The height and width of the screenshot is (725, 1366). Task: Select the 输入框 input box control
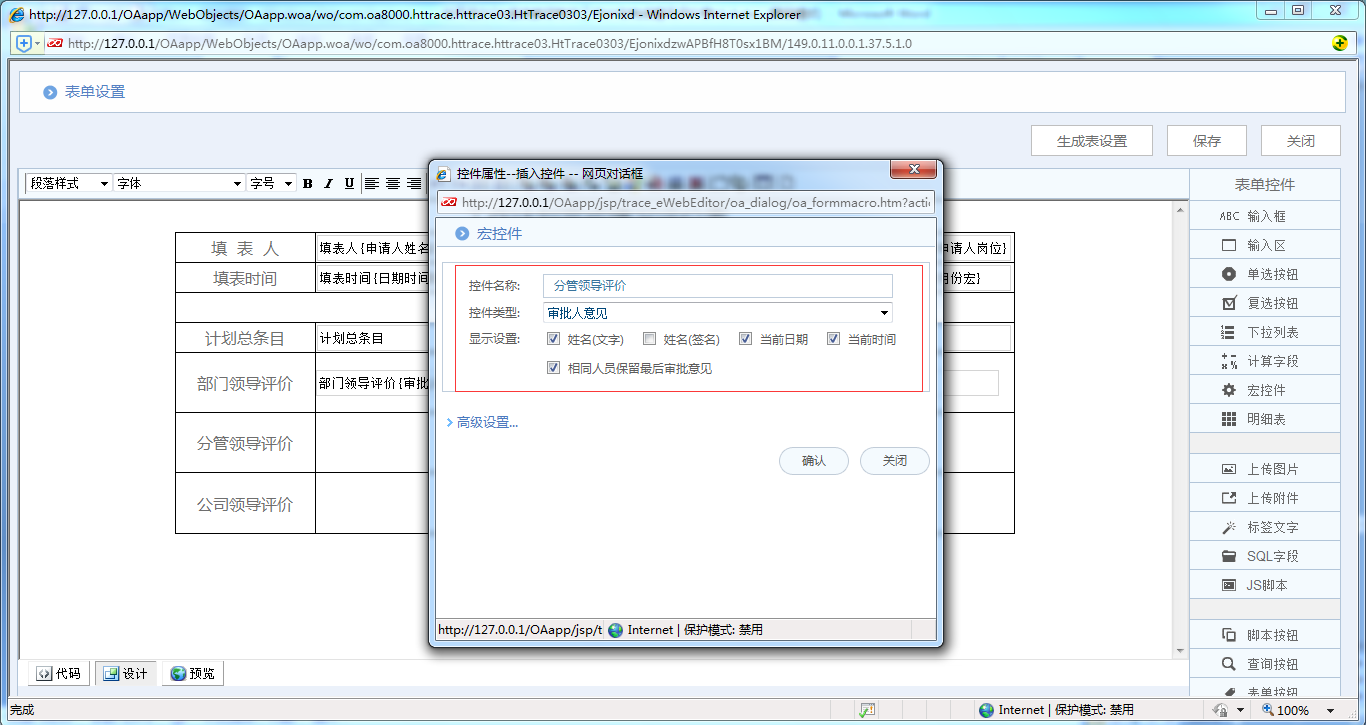1264,215
